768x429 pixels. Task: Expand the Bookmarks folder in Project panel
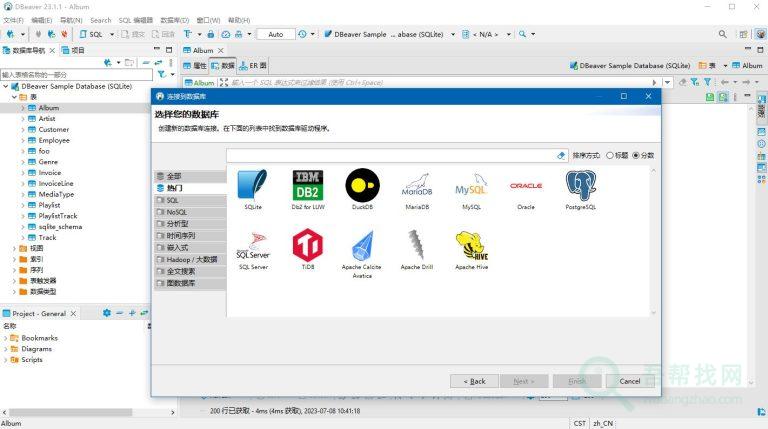(6, 338)
